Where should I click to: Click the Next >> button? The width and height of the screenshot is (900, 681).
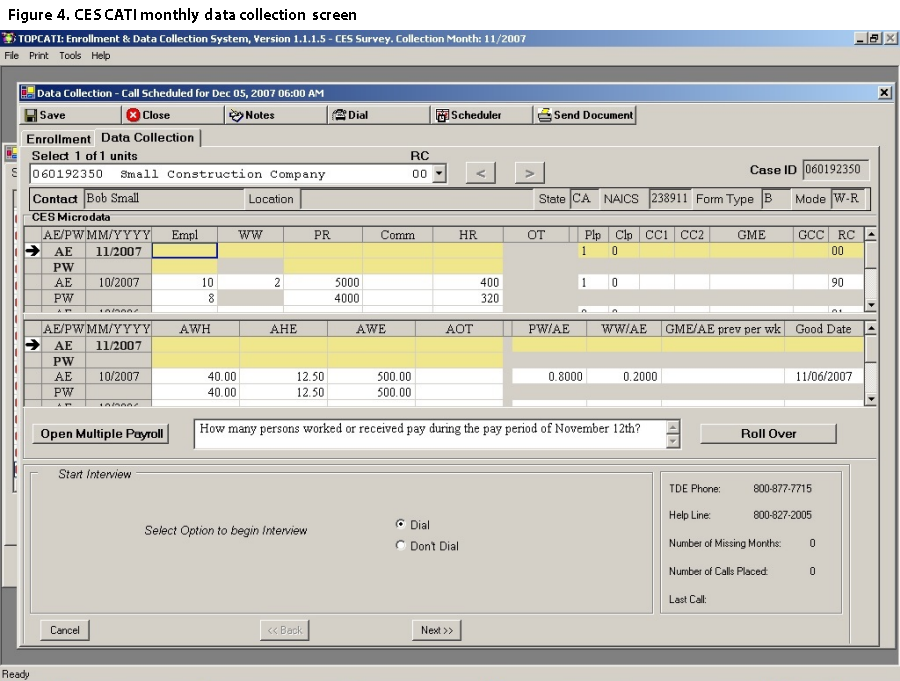click(437, 630)
